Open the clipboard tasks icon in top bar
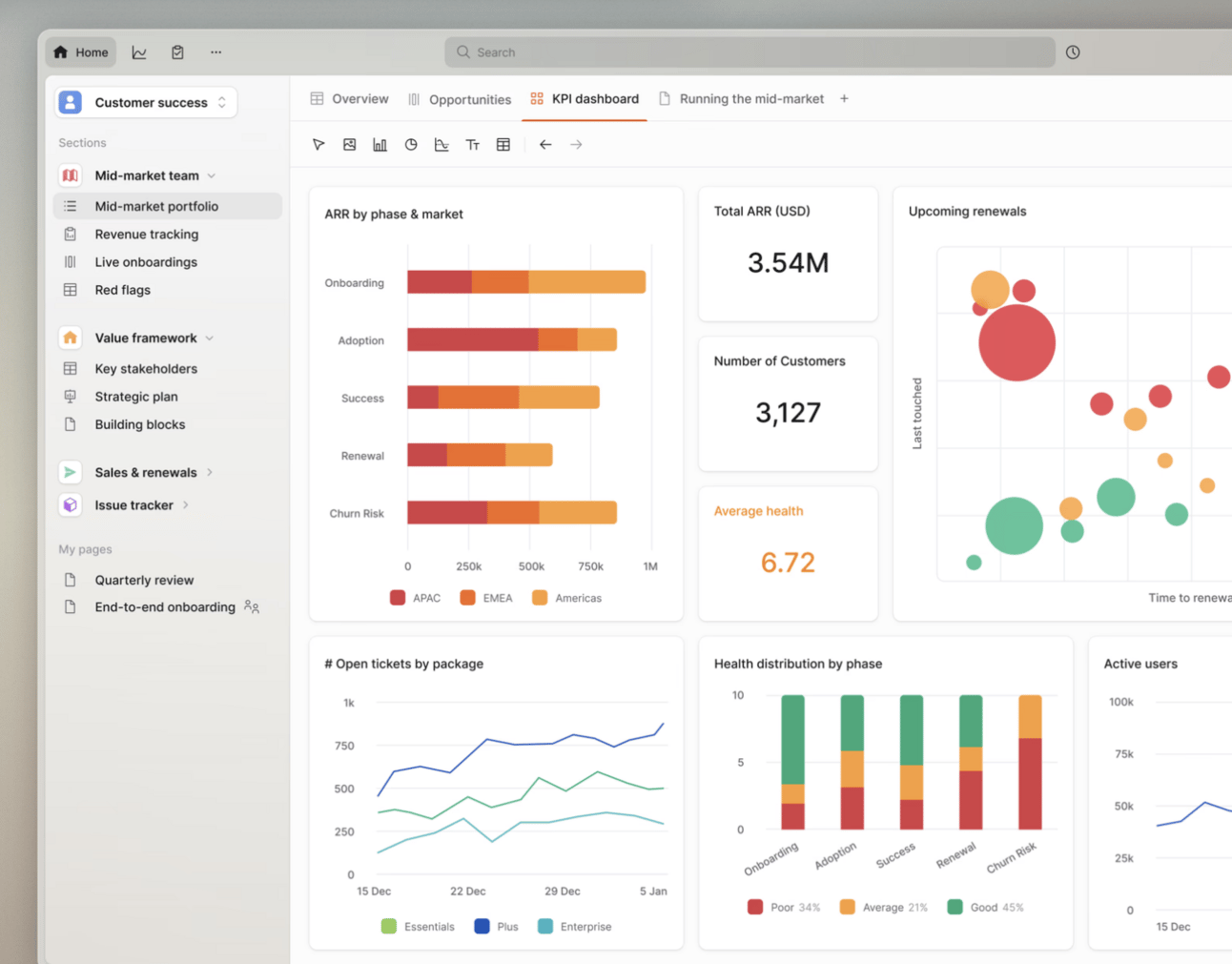The image size is (1232, 964). (x=177, y=52)
